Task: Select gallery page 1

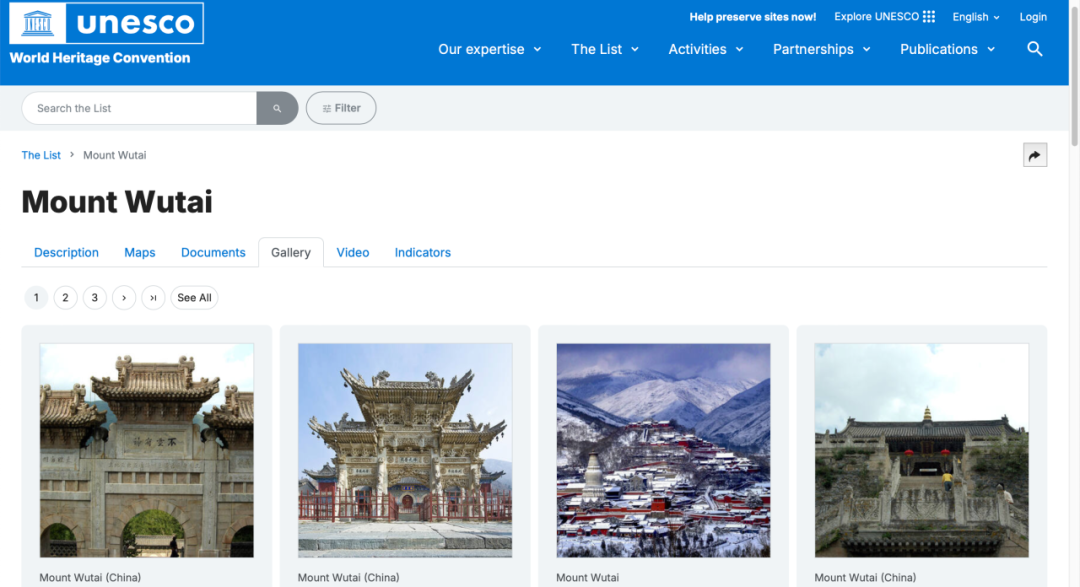Action: point(36,298)
